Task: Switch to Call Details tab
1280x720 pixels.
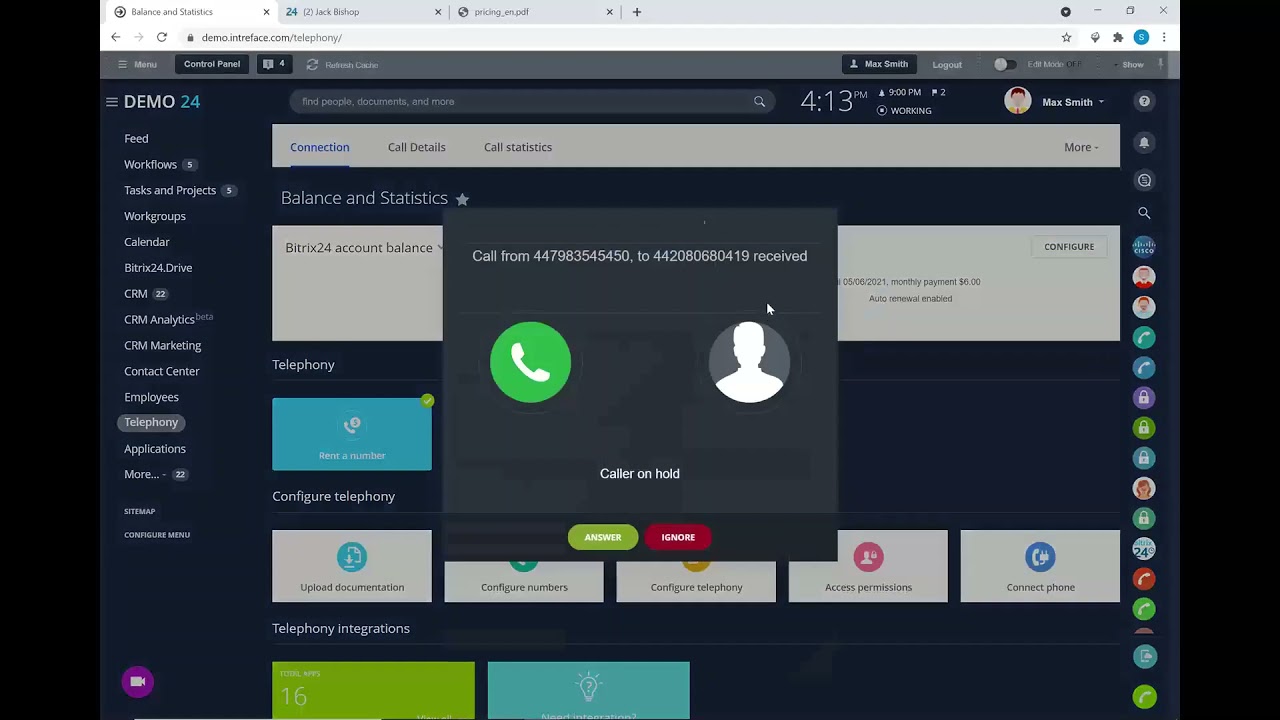Action: pyautogui.click(x=417, y=147)
